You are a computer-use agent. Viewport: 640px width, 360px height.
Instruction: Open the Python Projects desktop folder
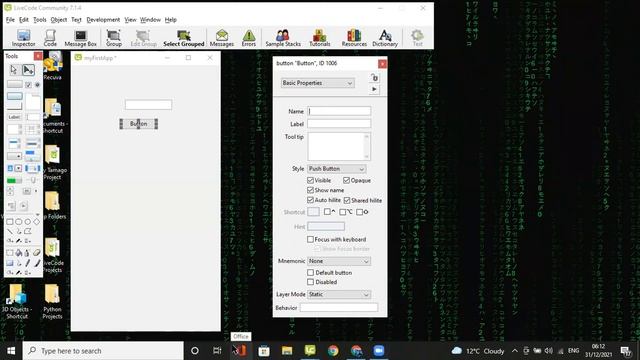[x=52, y=302]
